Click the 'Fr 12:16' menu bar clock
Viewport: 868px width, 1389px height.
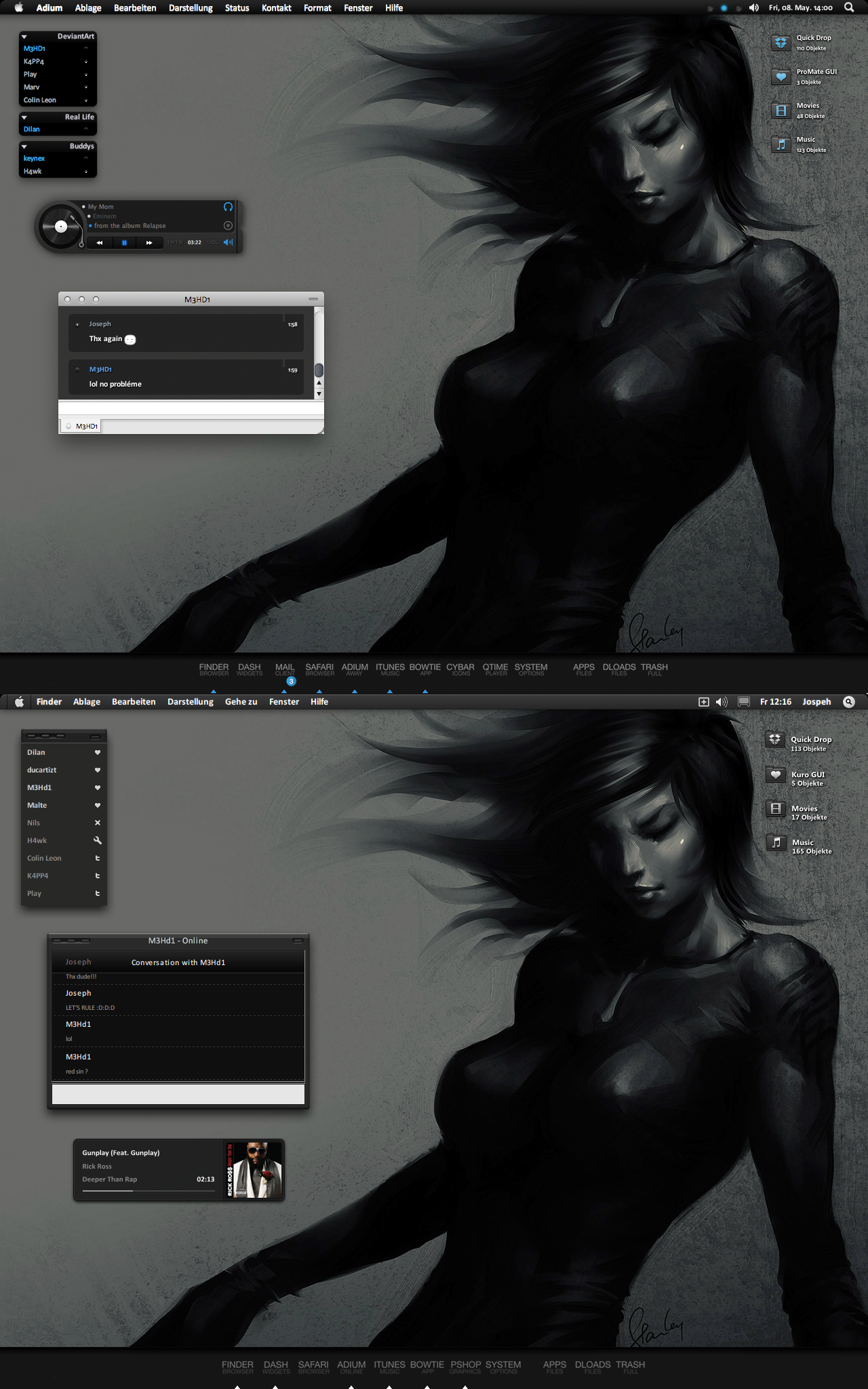point(775,702)
